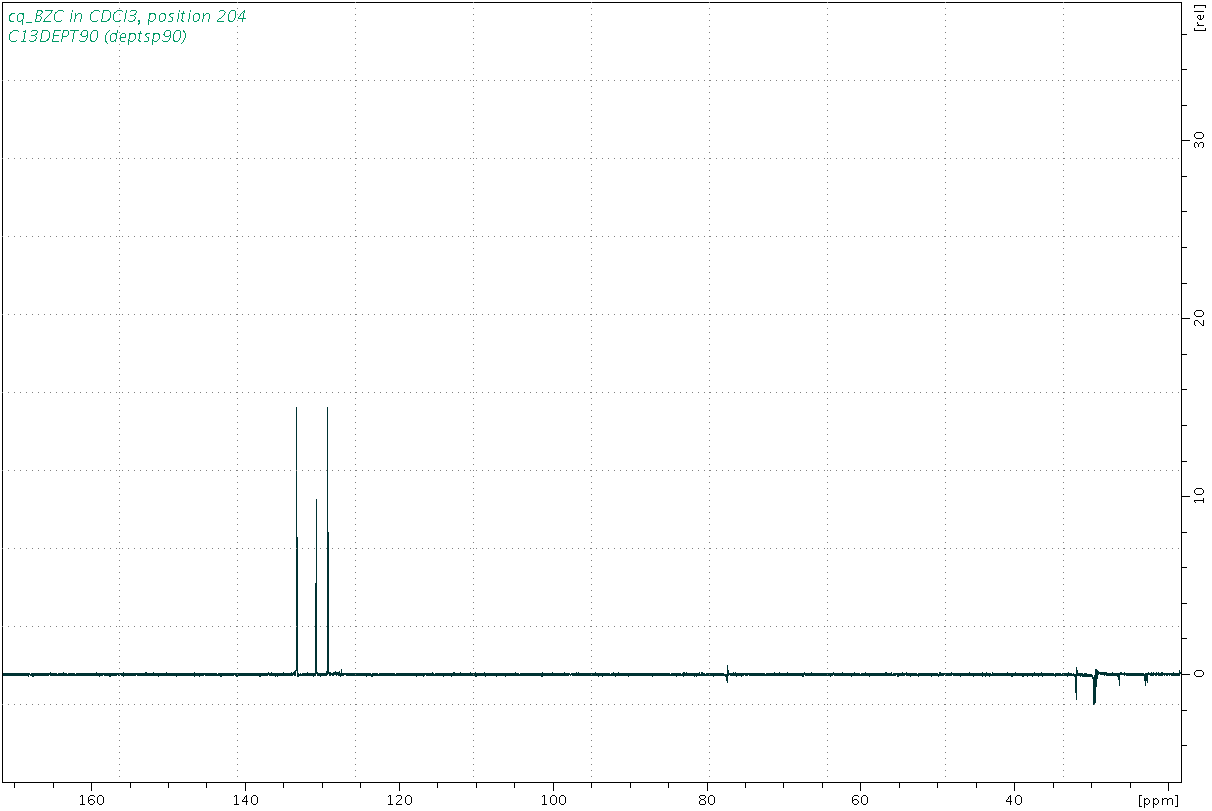Click the 20 intensity axis label
Image resolution: width=1212 pixels, height=811 pixels.
[x=1198, y=319]
